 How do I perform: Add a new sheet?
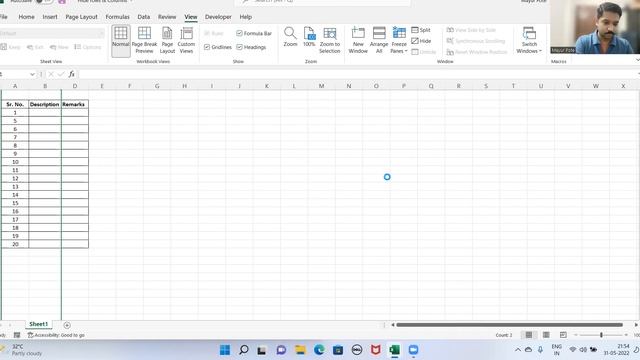pyautogui.click(x=67, y=325)
